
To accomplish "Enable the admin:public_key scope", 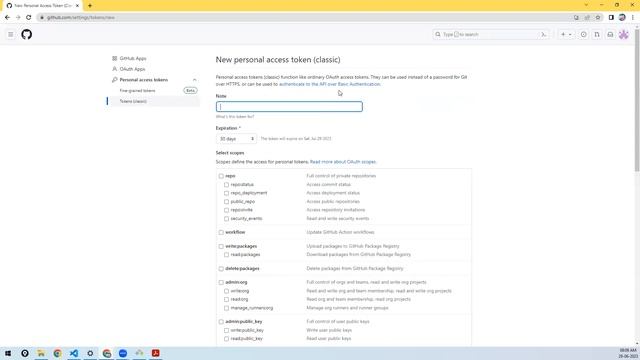I will click(221, 322).
